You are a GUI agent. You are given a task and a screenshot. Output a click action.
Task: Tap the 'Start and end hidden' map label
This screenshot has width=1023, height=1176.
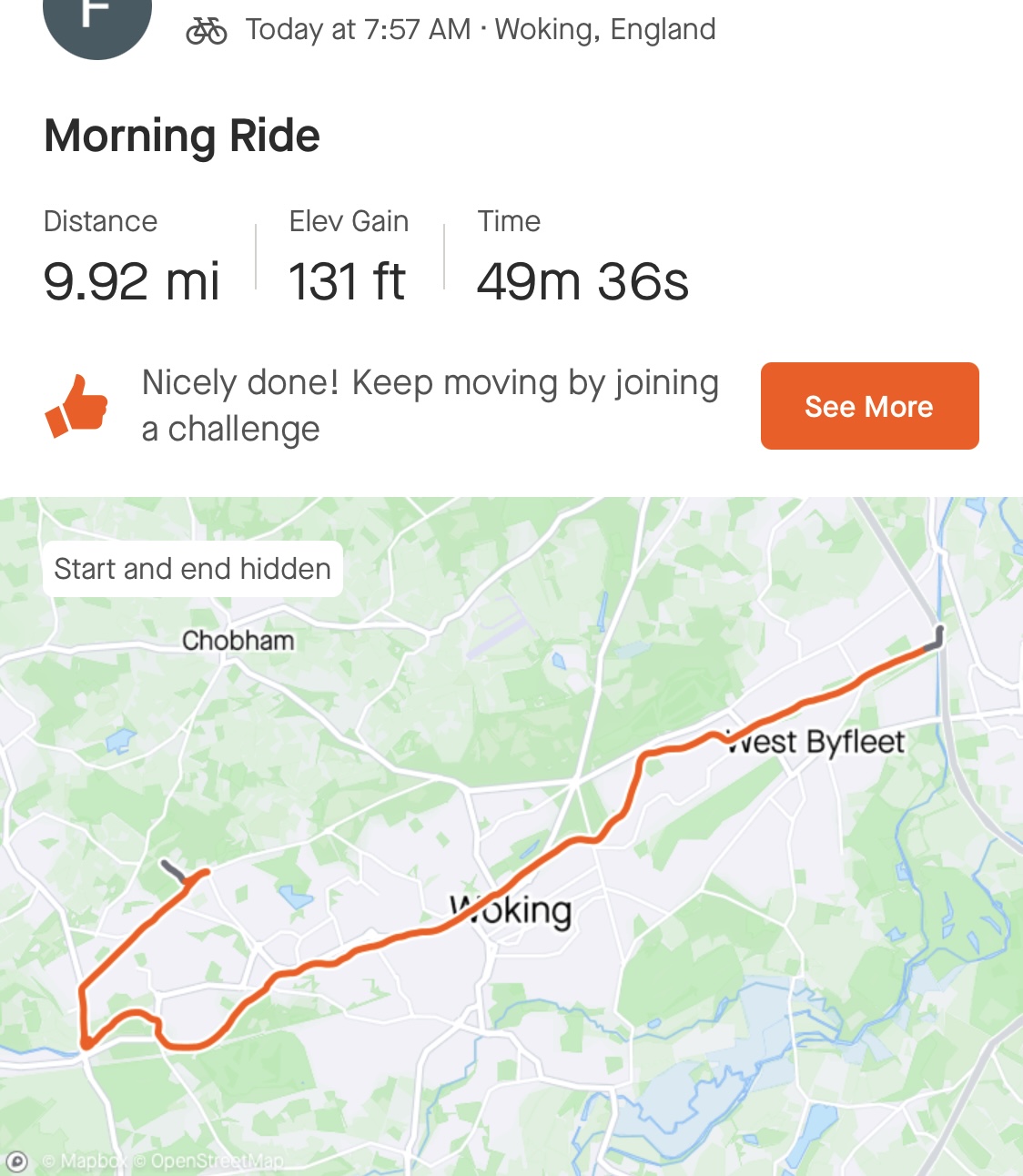click(x=193, y=569)
